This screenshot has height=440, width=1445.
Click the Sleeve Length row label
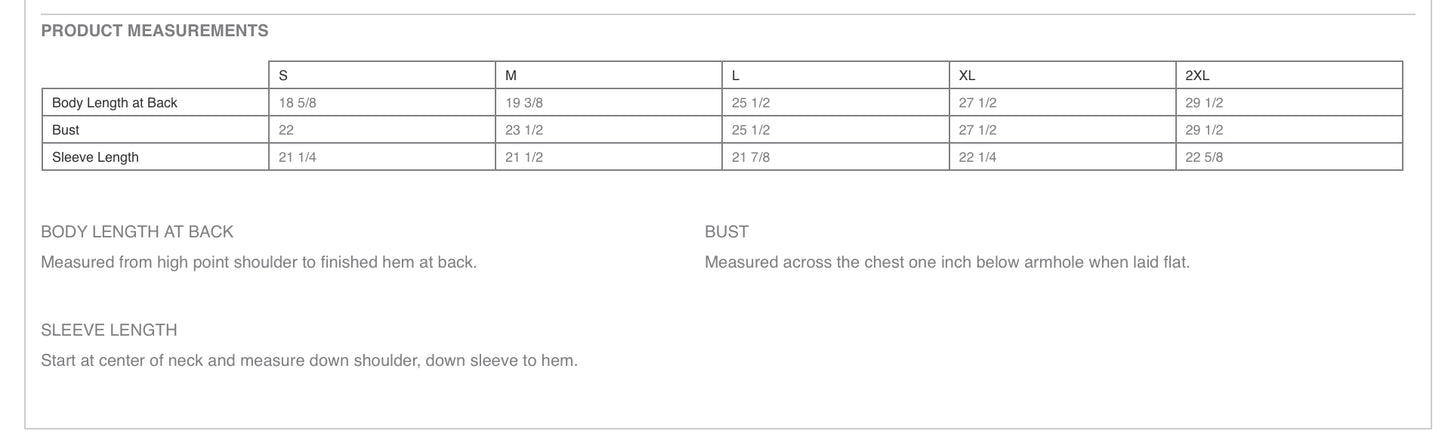click(95, 157)
